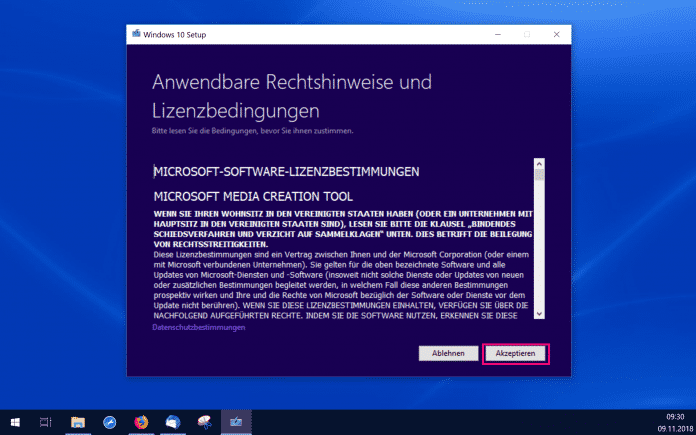The height and width of the screenshot is (435, 696).
Task: Close the Windows 10 Setup window
Action: click(556, 33)
